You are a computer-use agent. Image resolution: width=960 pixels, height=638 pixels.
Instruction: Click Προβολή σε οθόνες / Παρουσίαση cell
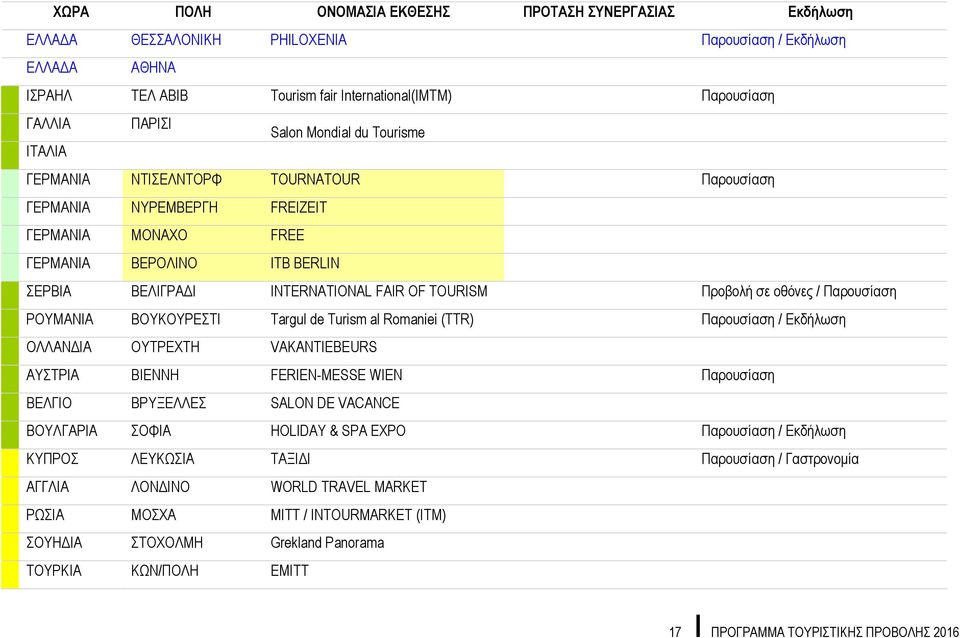798,291
